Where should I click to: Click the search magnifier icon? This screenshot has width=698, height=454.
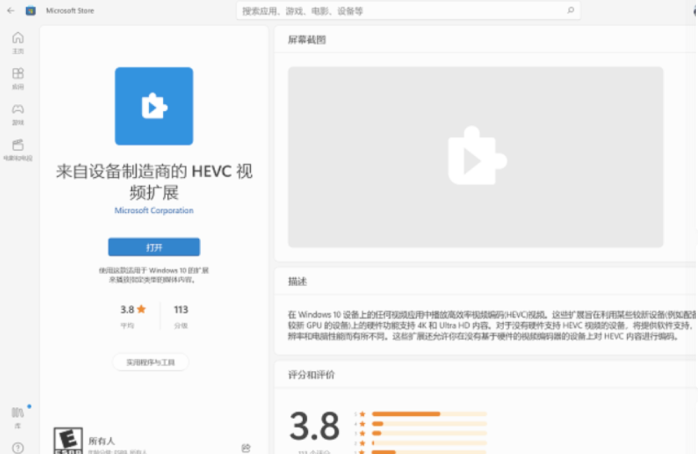click(x=571, y=11)
